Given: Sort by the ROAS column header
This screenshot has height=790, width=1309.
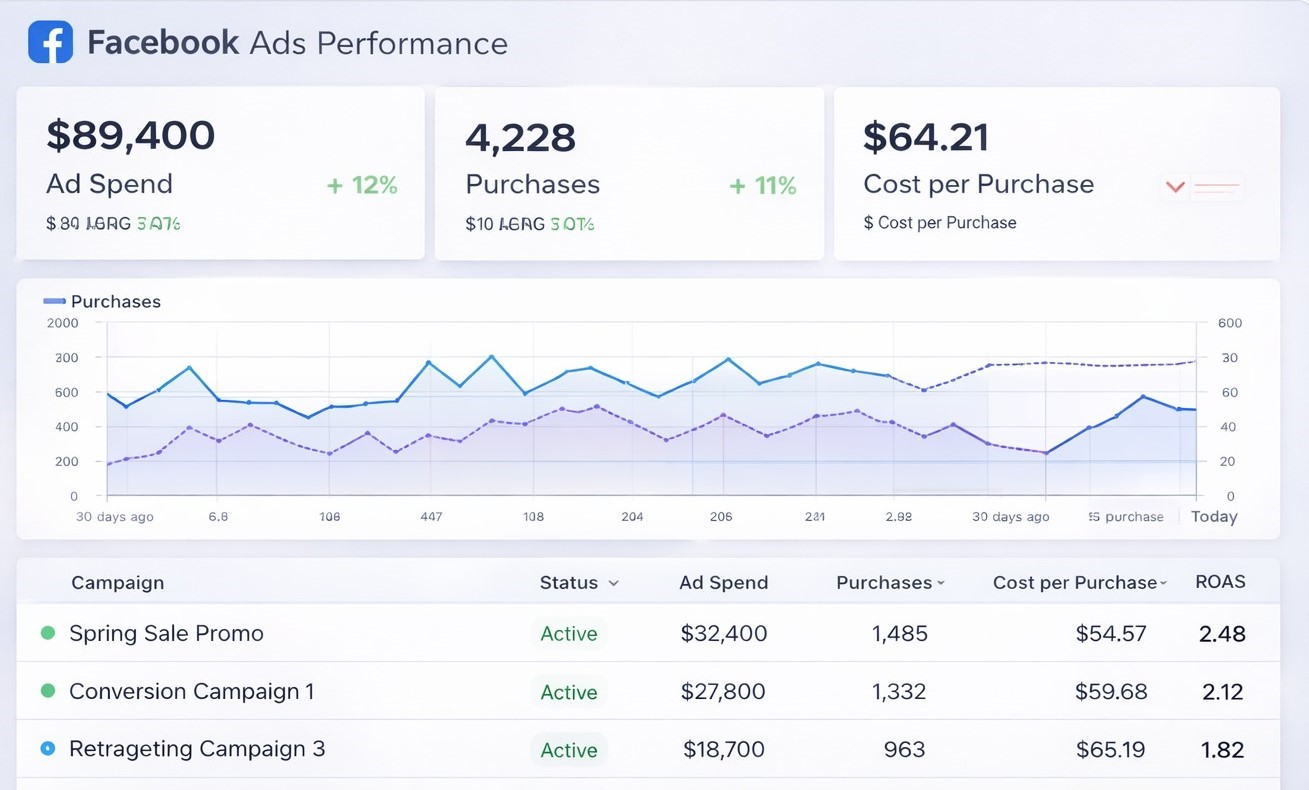Looking at the screenshot, I should point(1220,582).
